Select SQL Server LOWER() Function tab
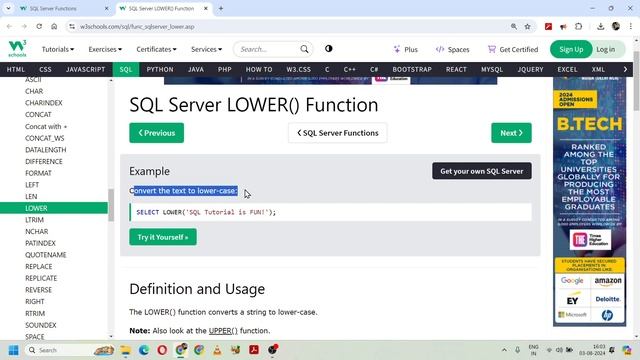Screen dimensions: 640x360 point(164,8)
